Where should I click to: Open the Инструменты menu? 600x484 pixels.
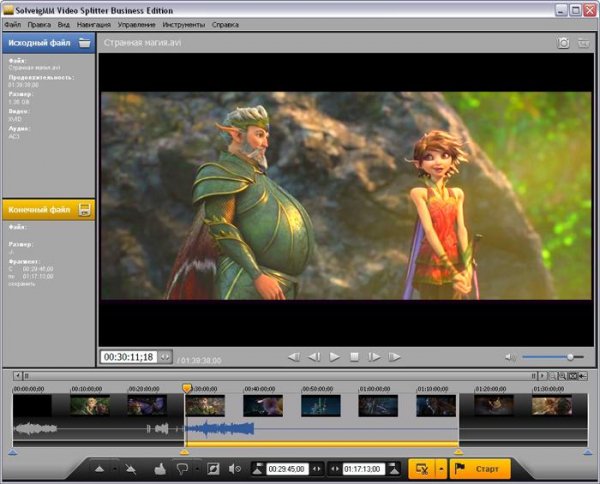pos(184,24)
